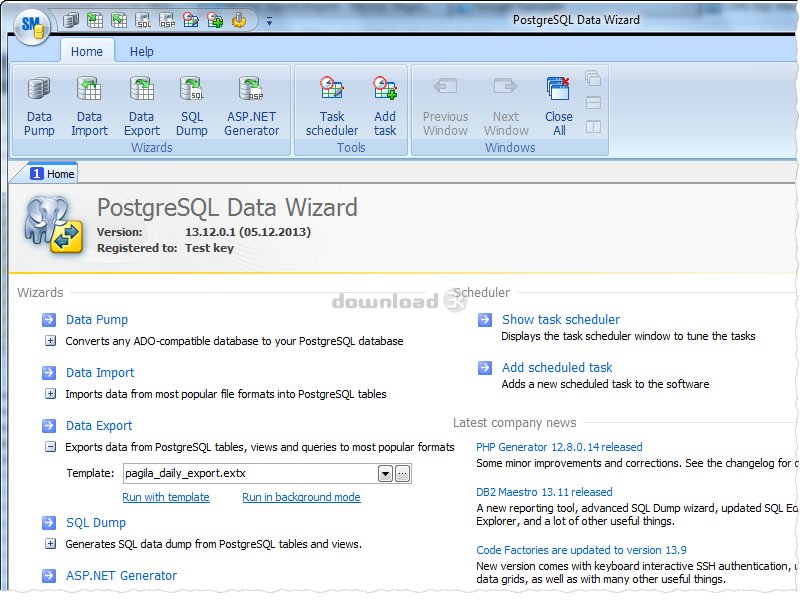The width and height of the screenshot is (800, 600).
Task: Click the arrow icon beside ASP.NET Generator
Action: 49,576
